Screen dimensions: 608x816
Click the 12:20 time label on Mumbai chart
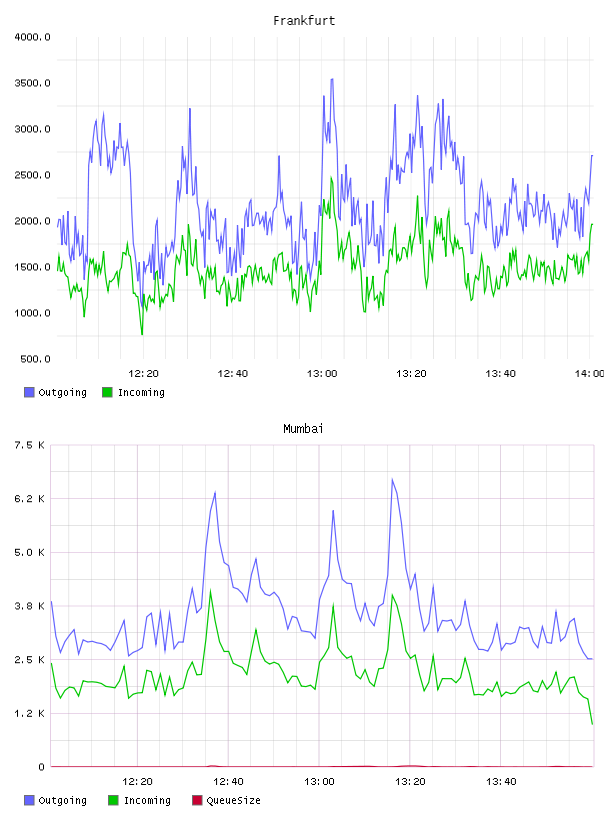(x=137, y=782)
